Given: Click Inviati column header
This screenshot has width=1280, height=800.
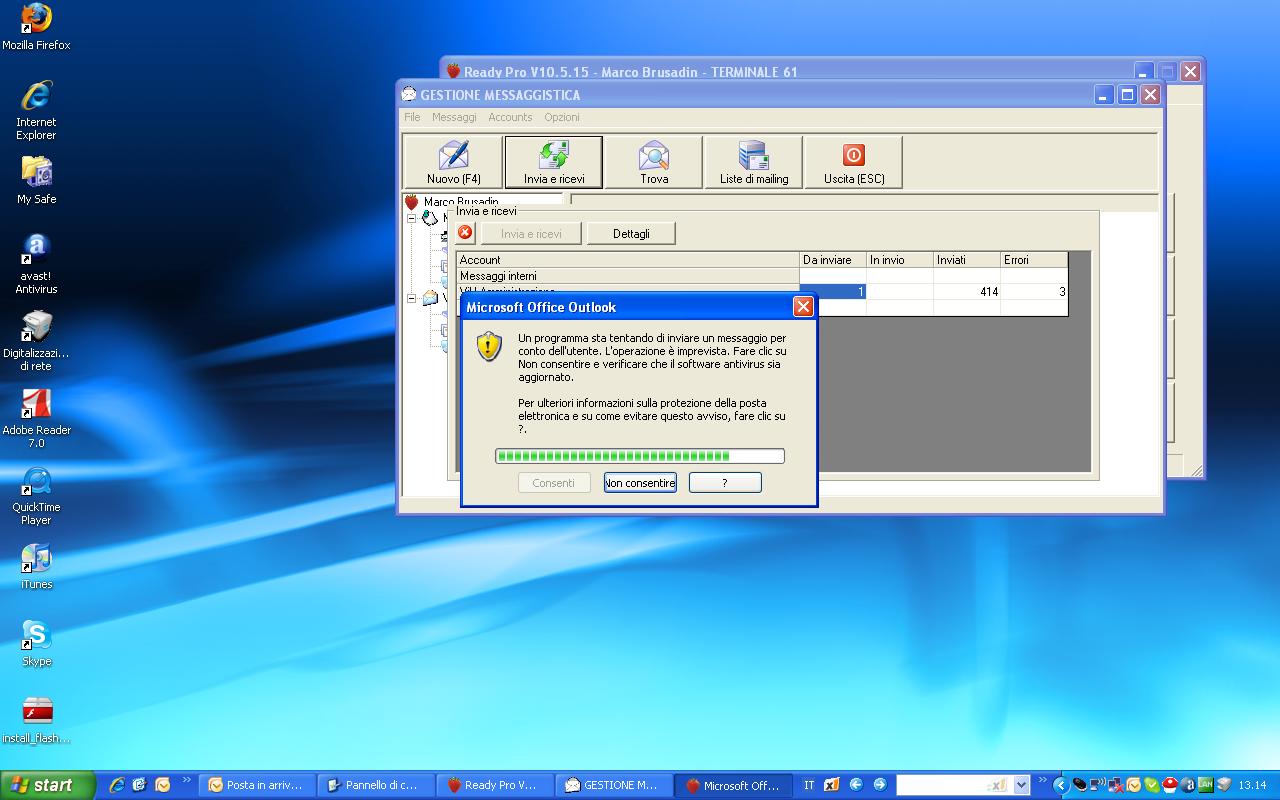Looking at the screenshot, I should pos(967,260).
